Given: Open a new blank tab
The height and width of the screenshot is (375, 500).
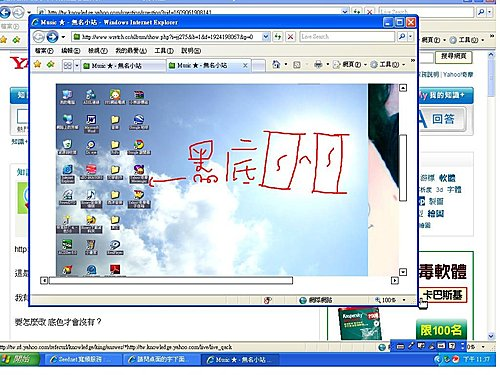Looking at the screenshot, I should coord(258,66).
